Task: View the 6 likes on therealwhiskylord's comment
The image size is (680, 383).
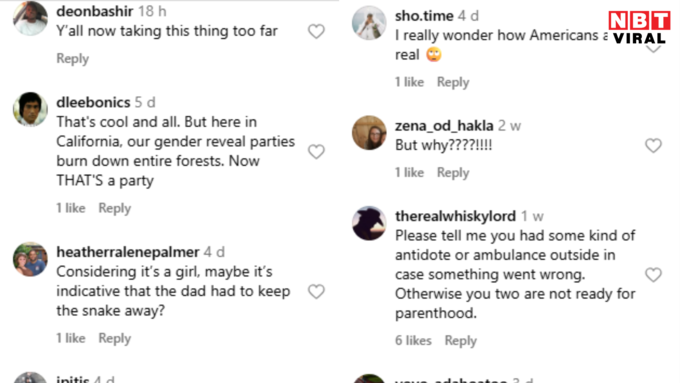Action: pos(413,340)
